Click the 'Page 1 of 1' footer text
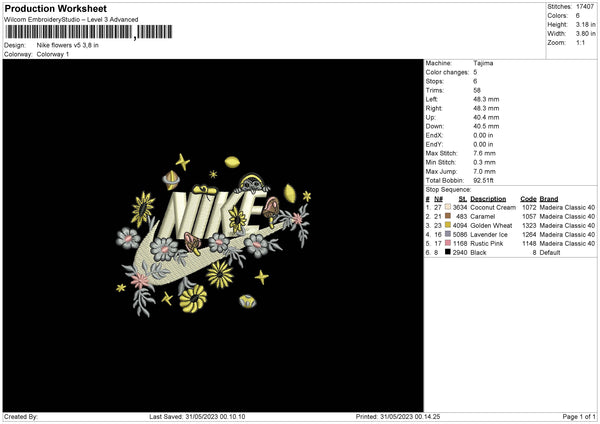This screenshot has width=600, height=424. (x=579, y=416)
